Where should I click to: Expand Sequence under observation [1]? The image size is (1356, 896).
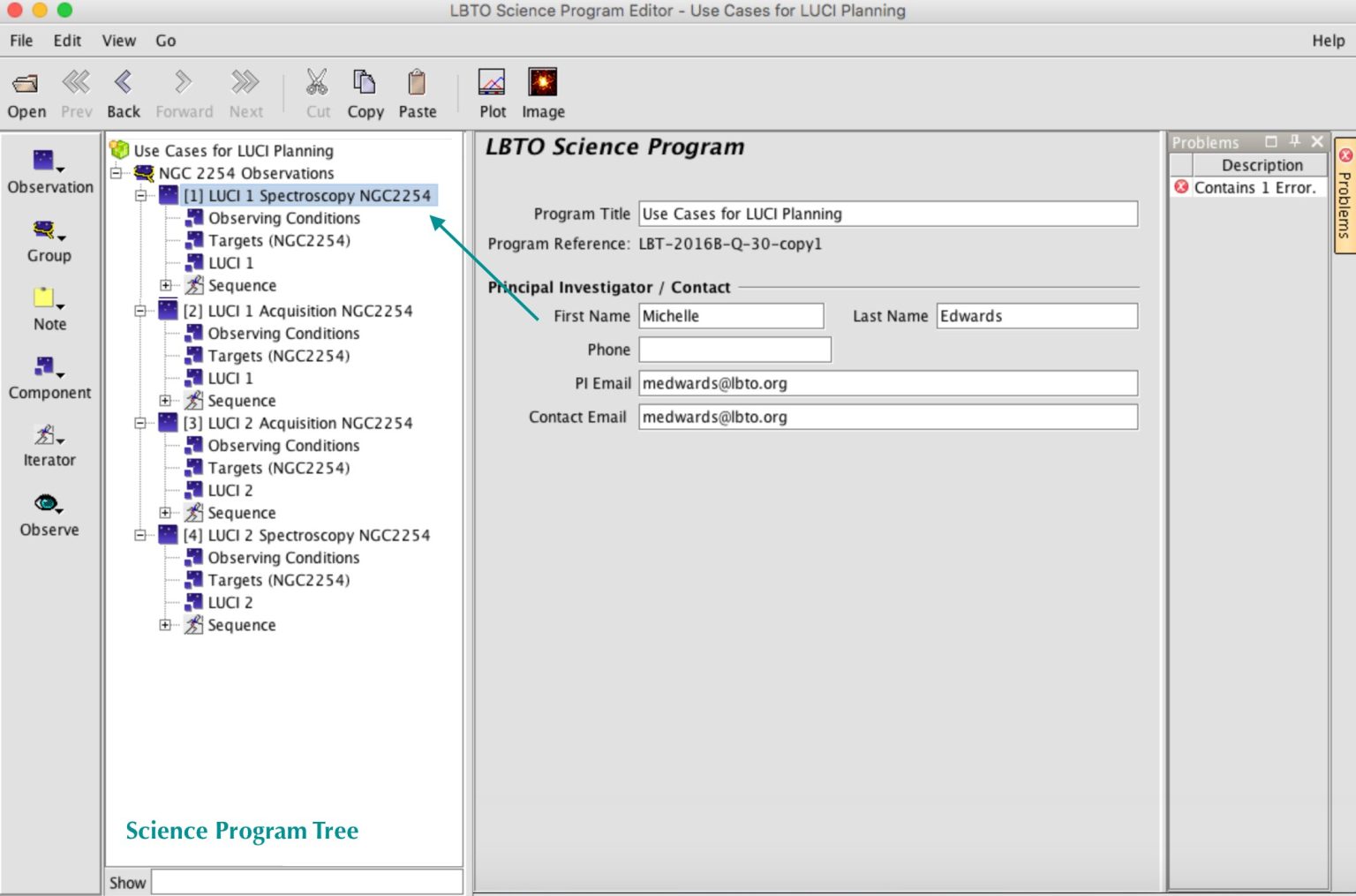tap(165, 285)
